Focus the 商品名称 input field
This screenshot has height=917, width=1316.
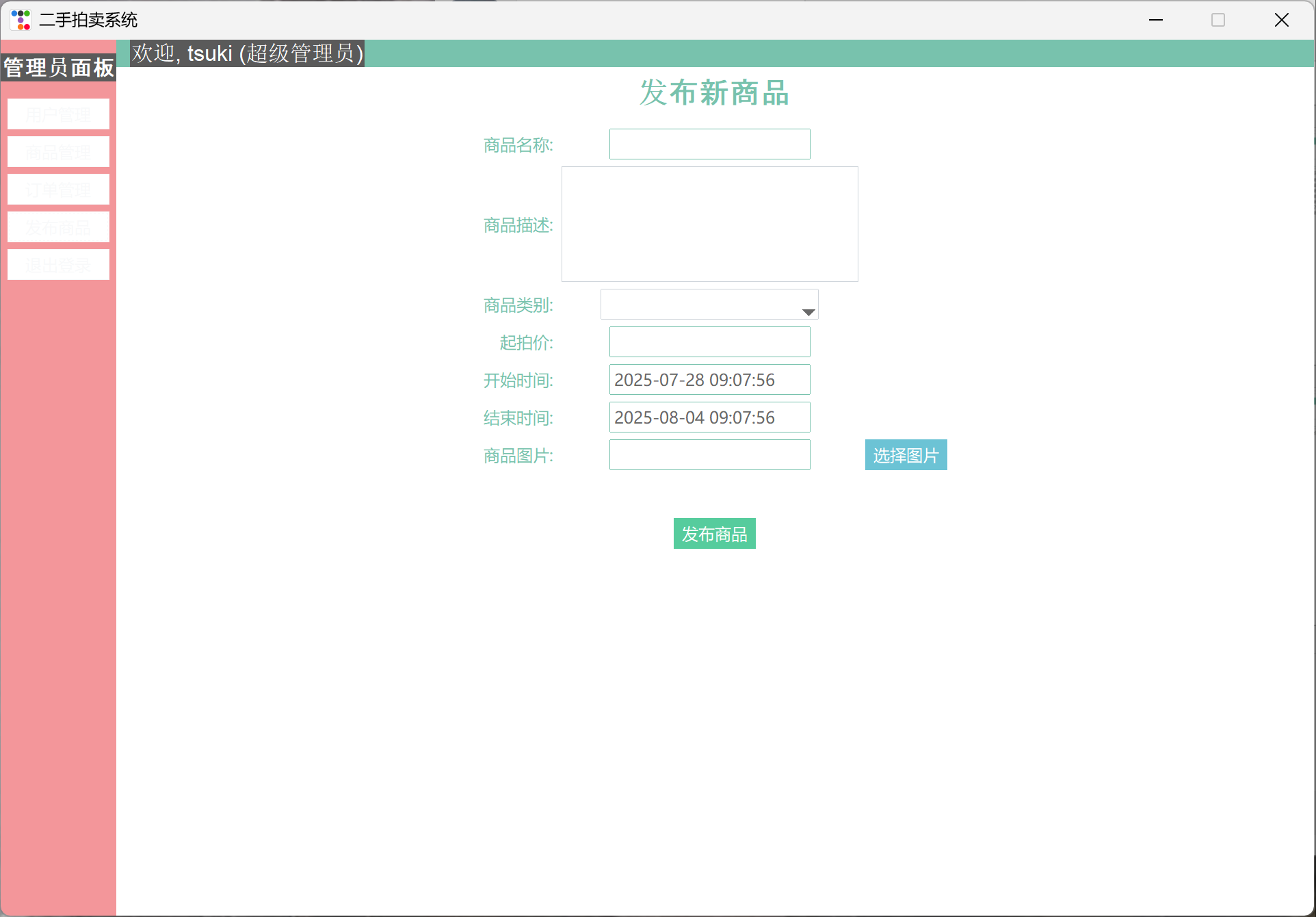(709, 144)
